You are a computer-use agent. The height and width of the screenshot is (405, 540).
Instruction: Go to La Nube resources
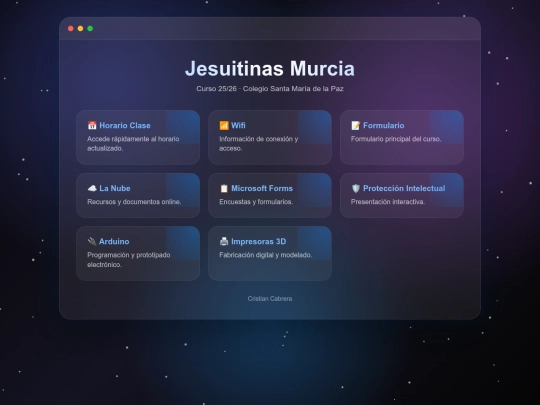point(115,188)
